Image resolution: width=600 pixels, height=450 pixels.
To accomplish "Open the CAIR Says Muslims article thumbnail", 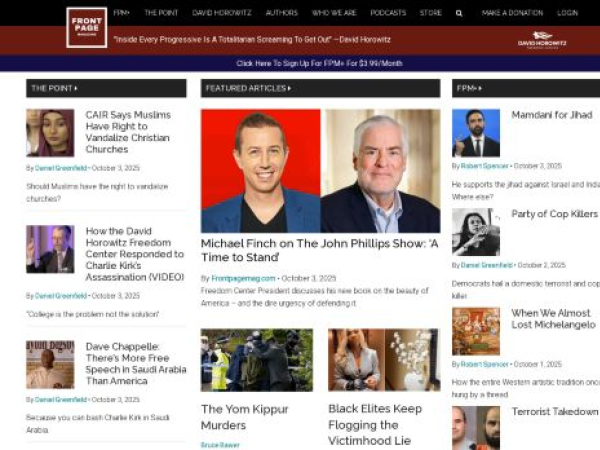I will [50, 132].
